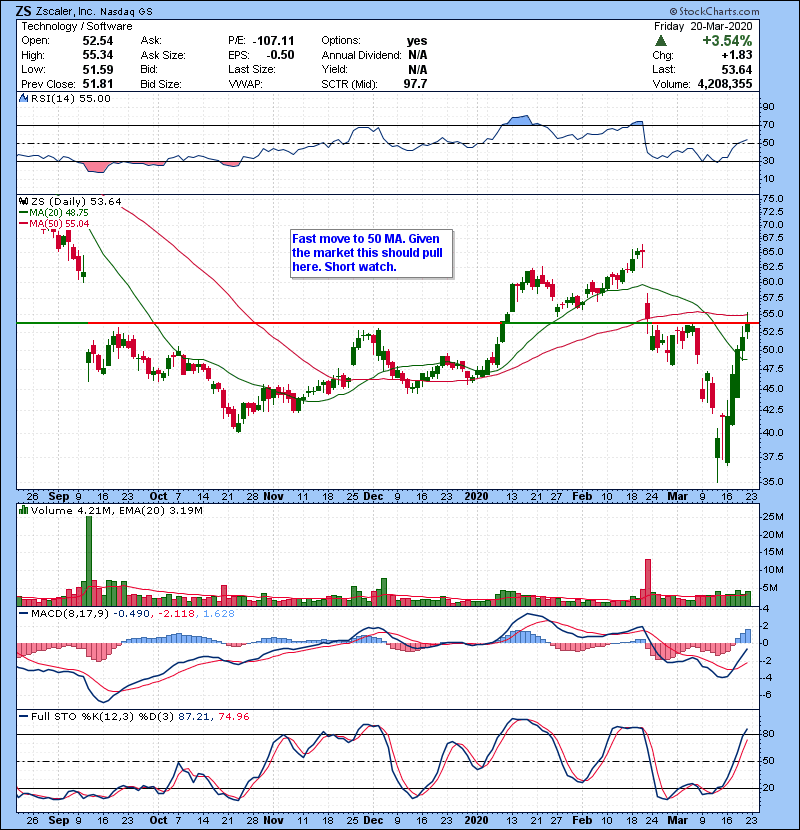Click the +3.54% percent change
Screen dimensions: 800x830
tap(727, 41)
